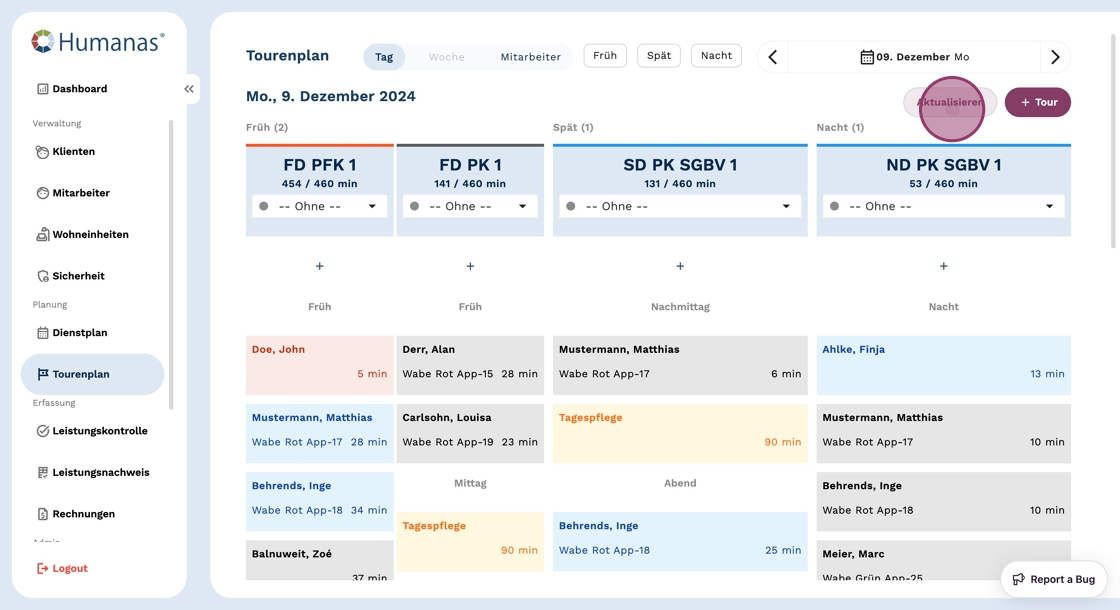The height and width of the screenshot is (610, 1120).
Task: Add entry with plus under FD PFK 1
Action: pyautogui.click(x=319, y=266)
